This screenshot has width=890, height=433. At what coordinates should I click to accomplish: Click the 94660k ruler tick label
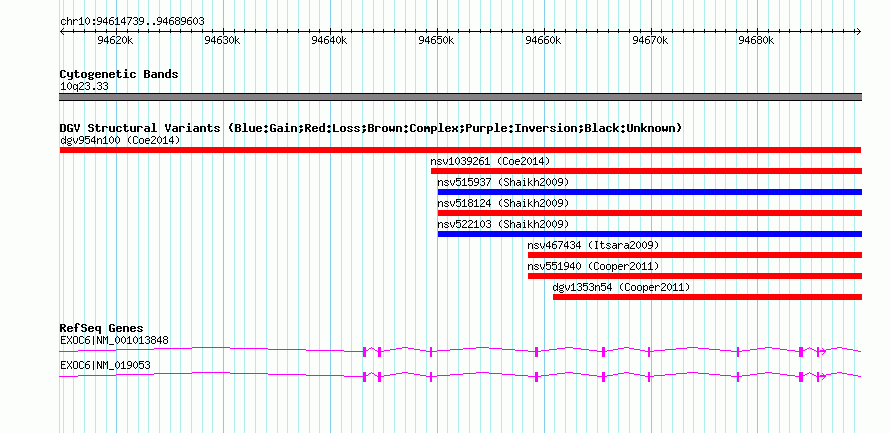[543, 41]
